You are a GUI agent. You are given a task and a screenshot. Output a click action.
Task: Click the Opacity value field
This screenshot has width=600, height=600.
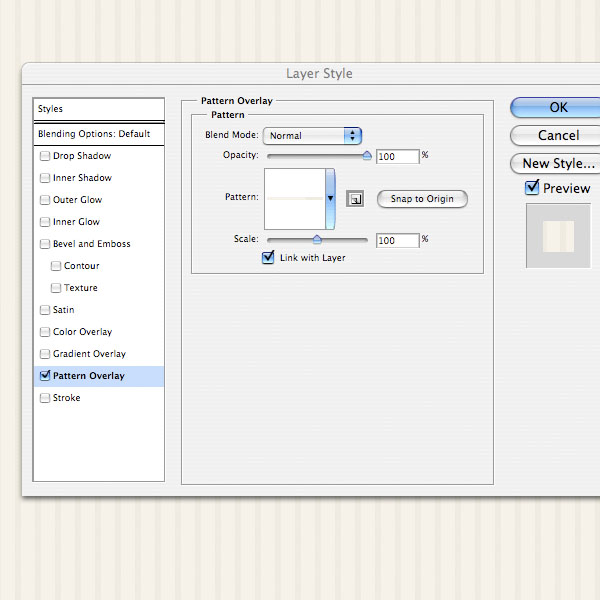coord(398,157)
